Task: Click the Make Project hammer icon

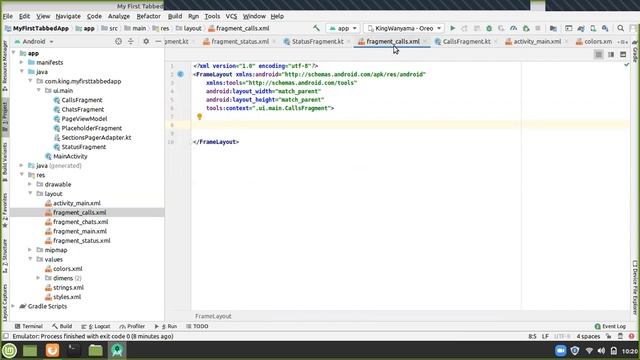Action: [316, 28]
